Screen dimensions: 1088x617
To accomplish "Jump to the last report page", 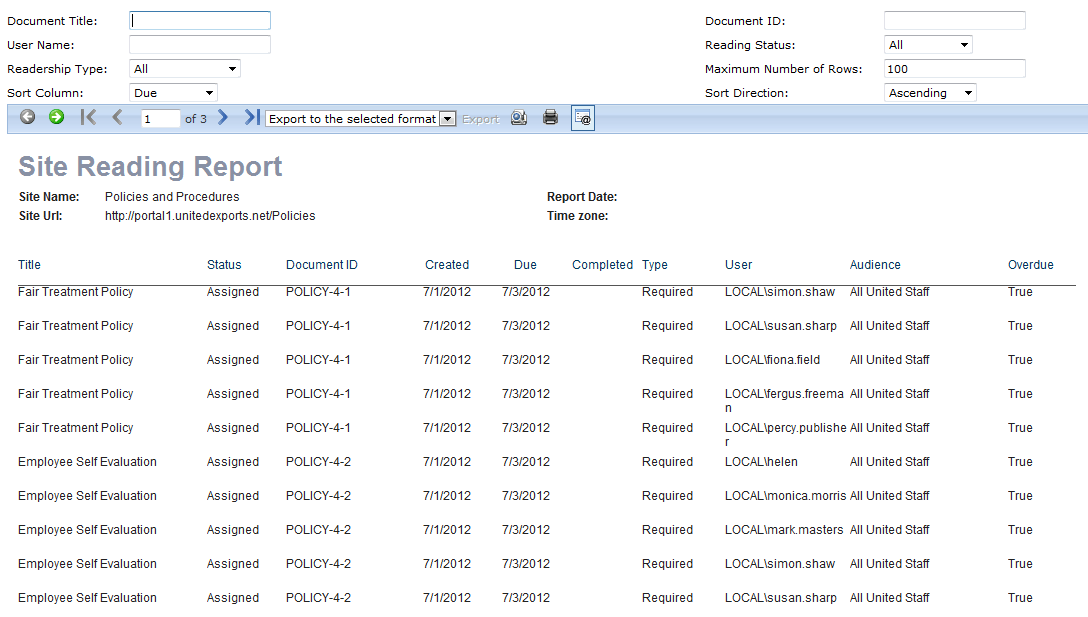I will coord(251,117).
